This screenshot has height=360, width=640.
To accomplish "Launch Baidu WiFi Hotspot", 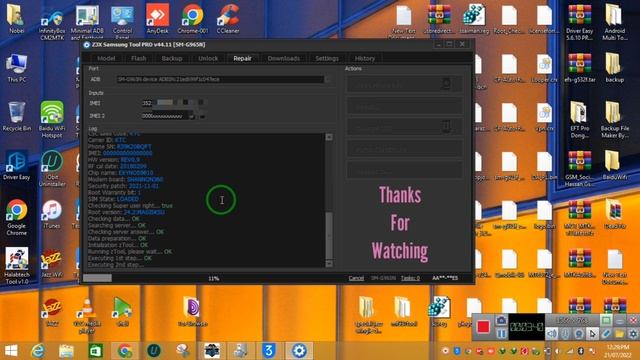I will 52,119.
